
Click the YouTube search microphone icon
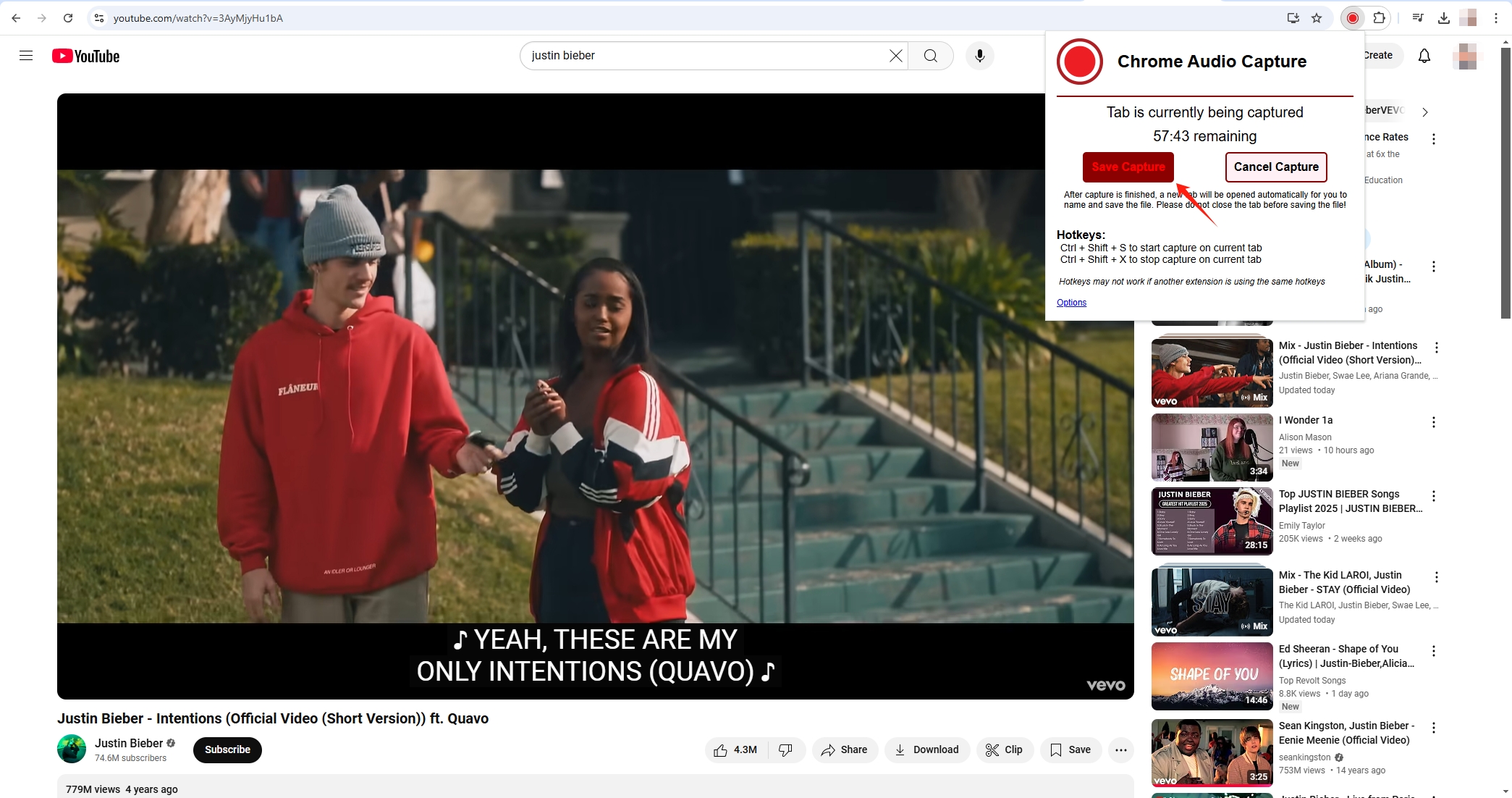click(x=979, y=56)
